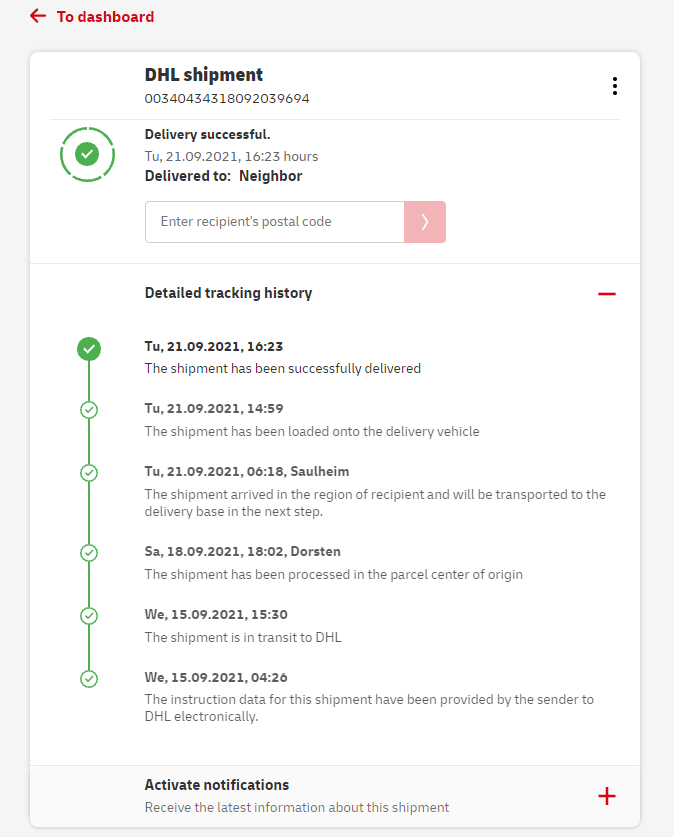674x837 pixels.
Task: Click the back arrow icon to dashboard
Action: pyautogui.click(x=38, y=16)
